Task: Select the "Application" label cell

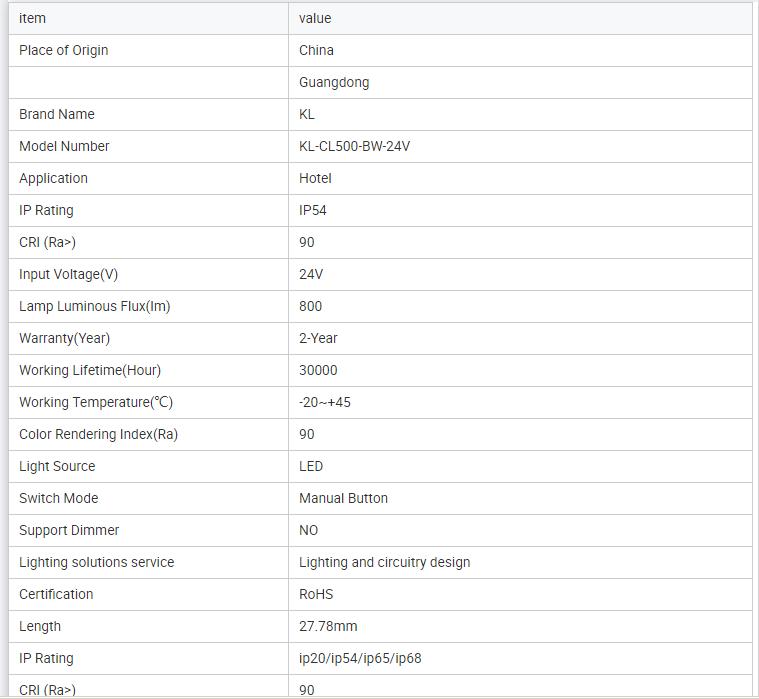Action: coord(54,178)
